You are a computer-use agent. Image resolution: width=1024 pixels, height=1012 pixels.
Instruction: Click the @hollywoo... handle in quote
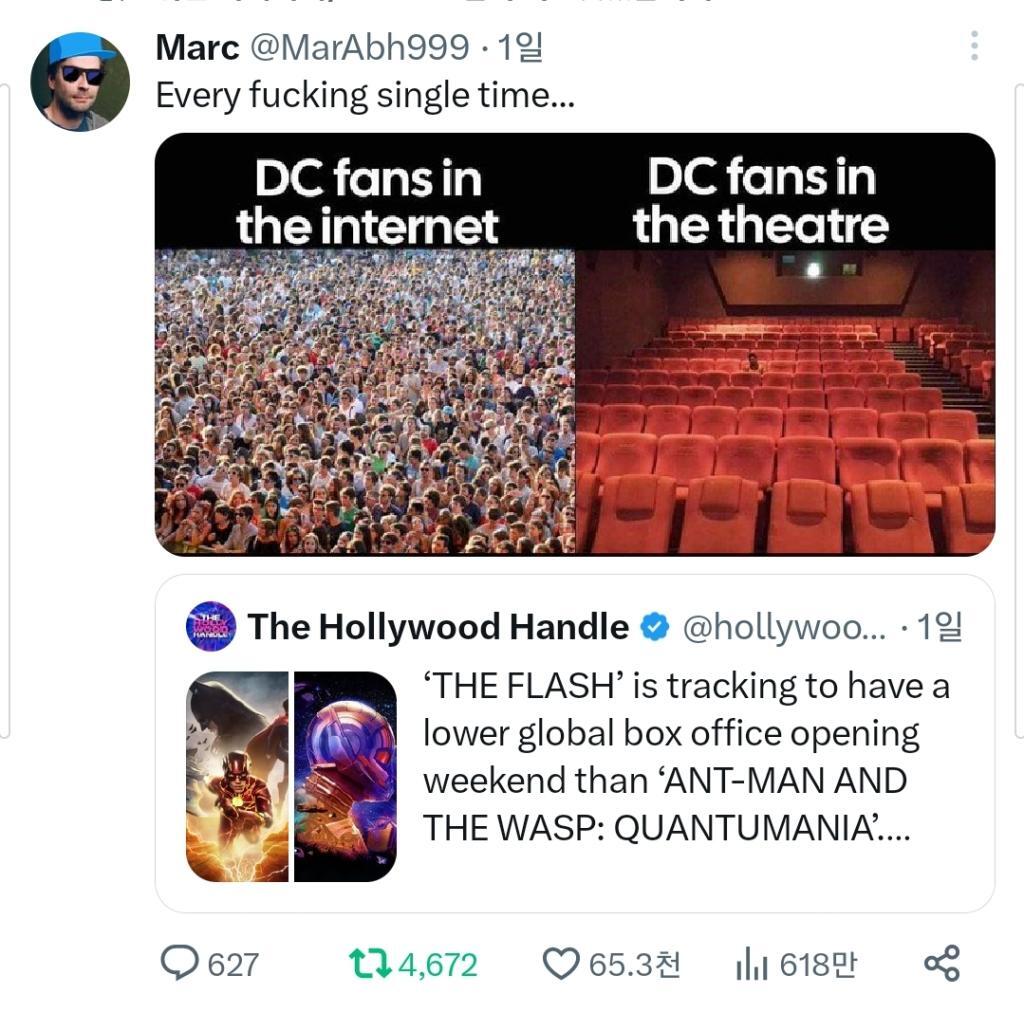(784, 627)
